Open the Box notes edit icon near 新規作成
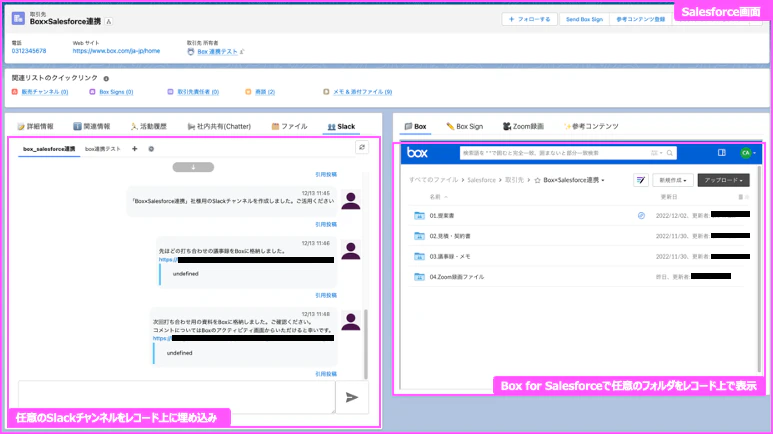This screenshot has height=434, width=773. click(x=640, y=180)
